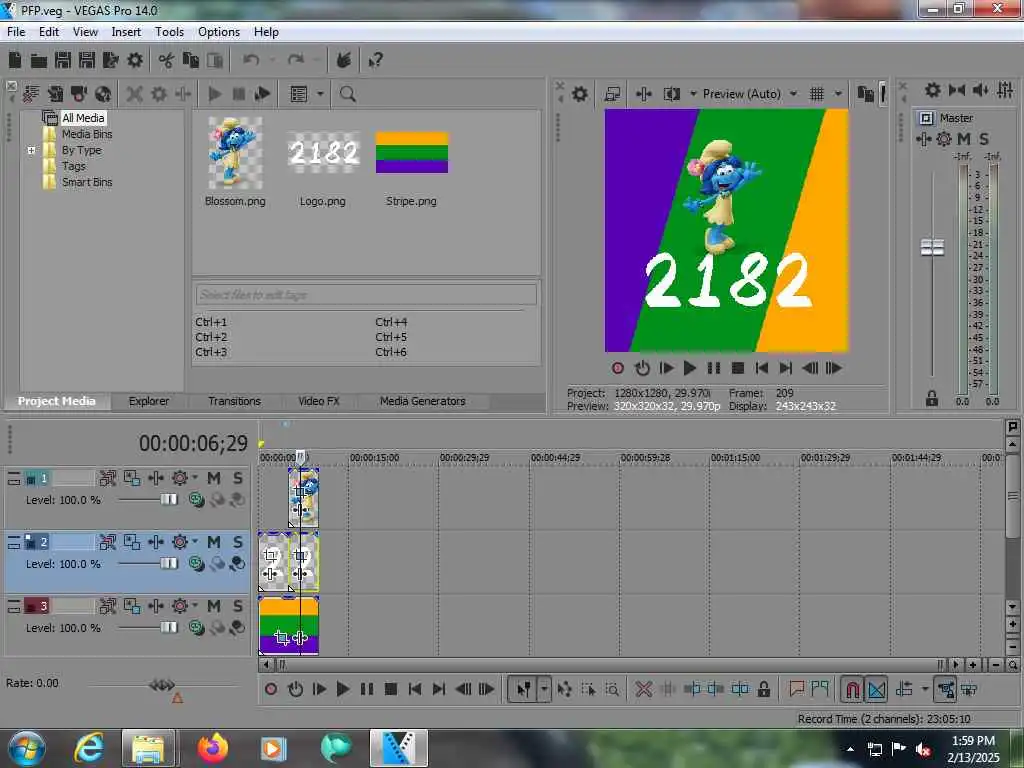Delete selection with red X icon

click(643, 689)
